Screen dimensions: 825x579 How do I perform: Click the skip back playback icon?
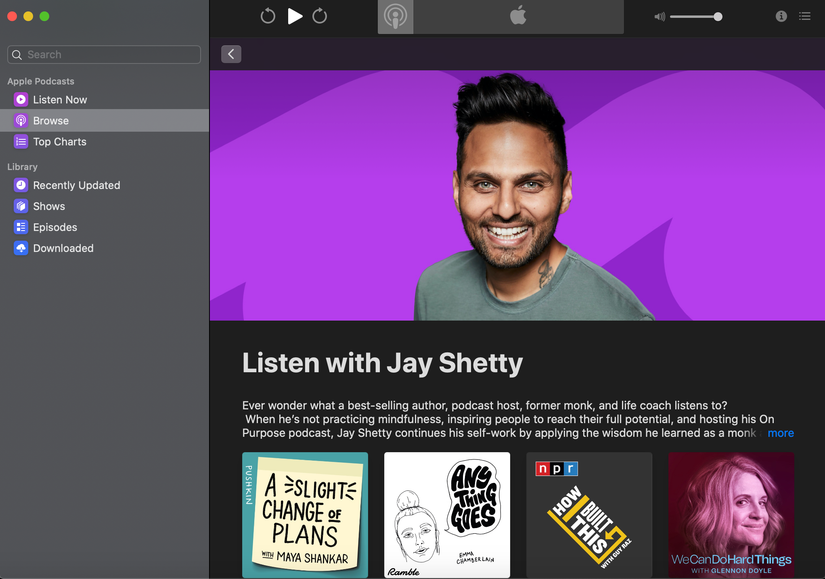[267, 16]
